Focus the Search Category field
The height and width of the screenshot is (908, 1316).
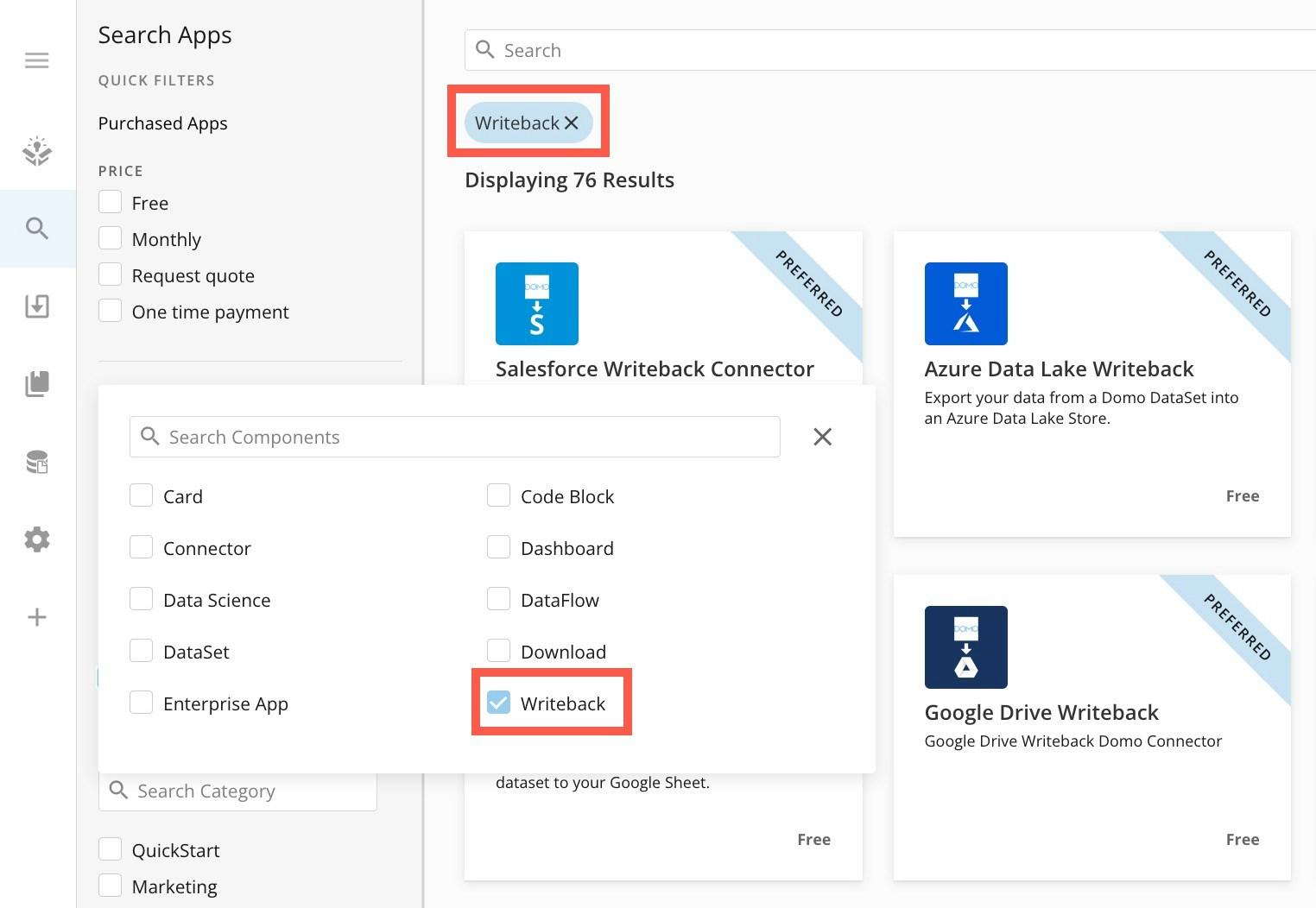(237, 791)
